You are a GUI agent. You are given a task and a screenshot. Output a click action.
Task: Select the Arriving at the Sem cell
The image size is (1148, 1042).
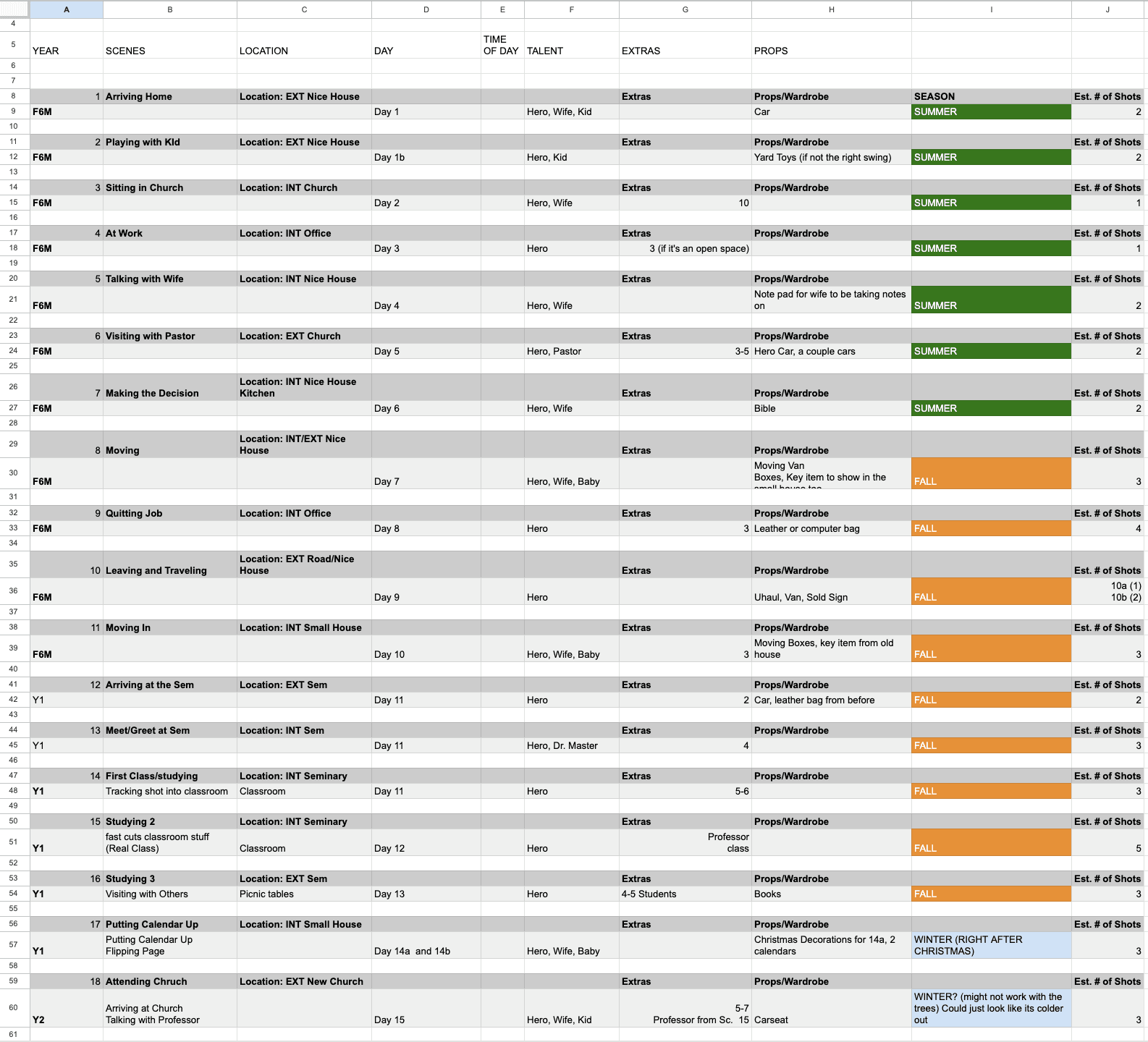coord(170,685)
